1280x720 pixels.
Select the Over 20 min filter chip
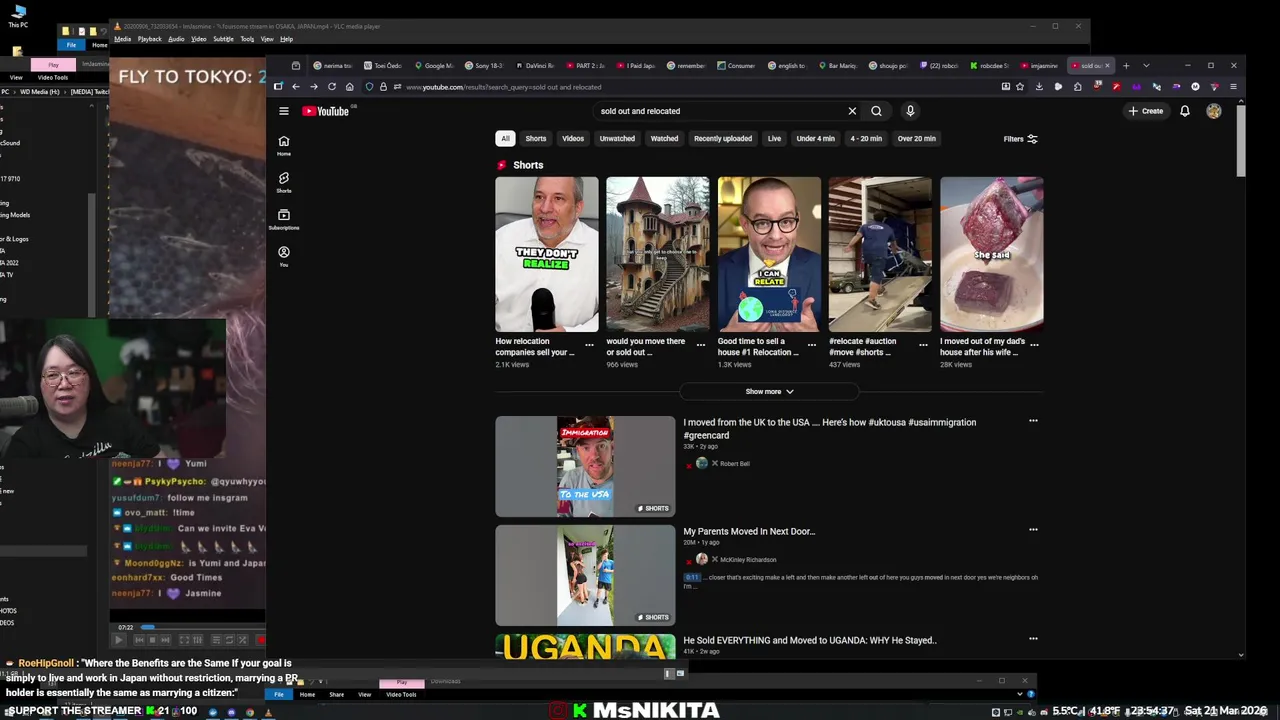(917, 139)
